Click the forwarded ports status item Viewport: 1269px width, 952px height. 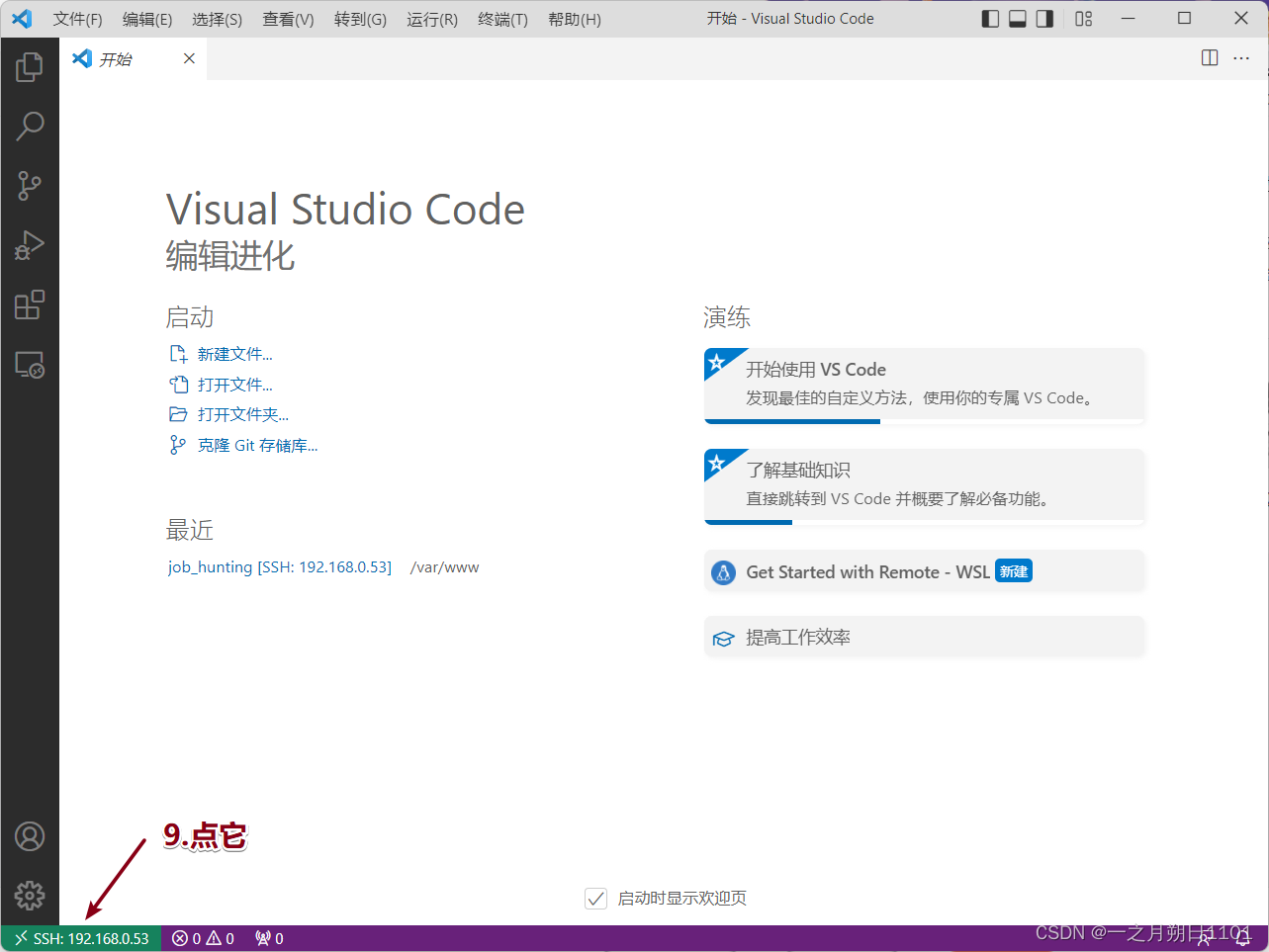[x=269, y=938]
